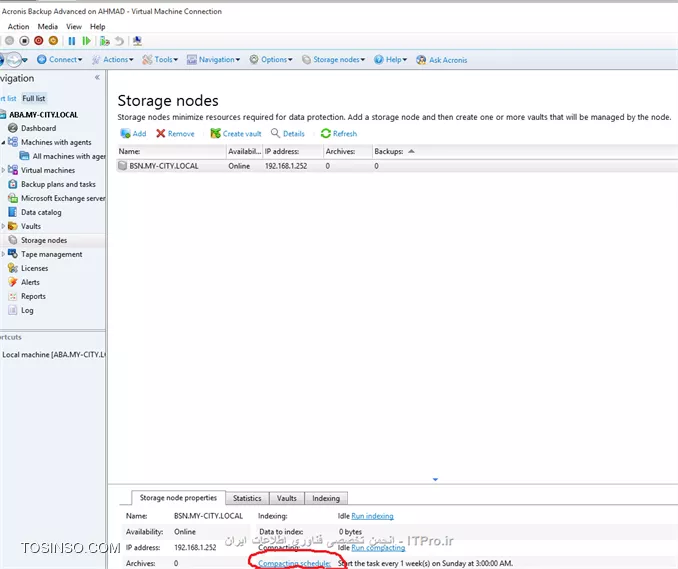Click Ask Acronis
The height and width of the screenshot is (569, 678).
441,60
